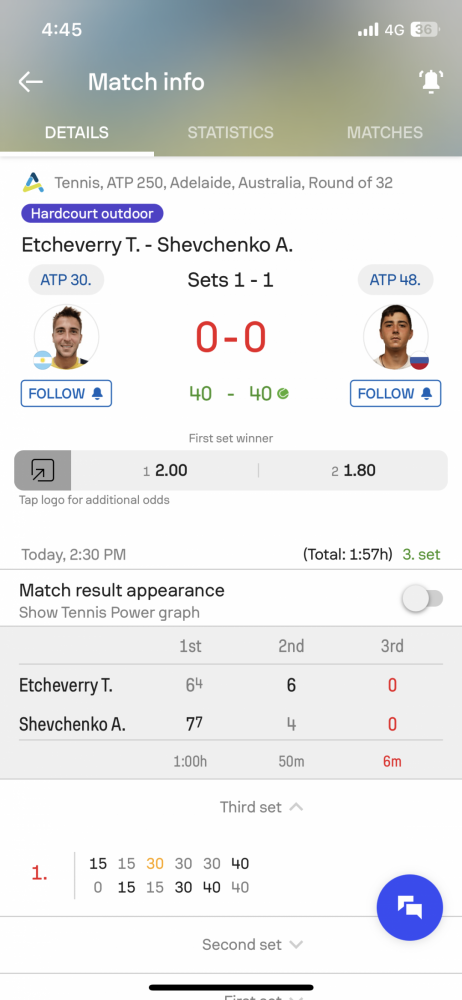Tap the ATP 30. ranking badge
The height and width of the screenshot is (1000, 462).
[x=66, y=280]
